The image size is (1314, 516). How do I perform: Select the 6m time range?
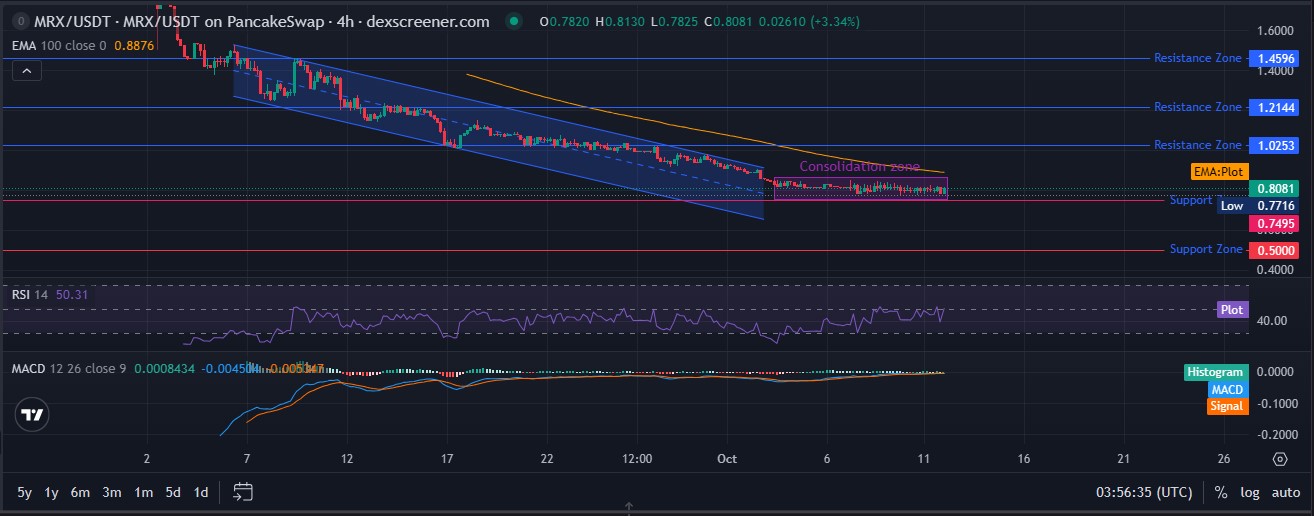81,492
